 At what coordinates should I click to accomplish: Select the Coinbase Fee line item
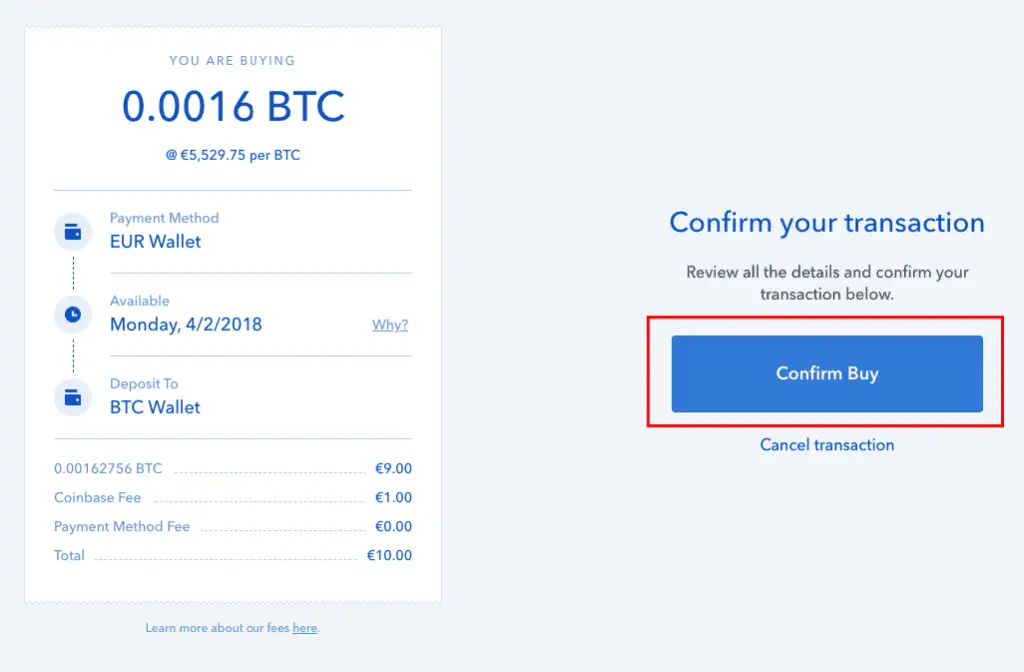[x=232, y=498]
